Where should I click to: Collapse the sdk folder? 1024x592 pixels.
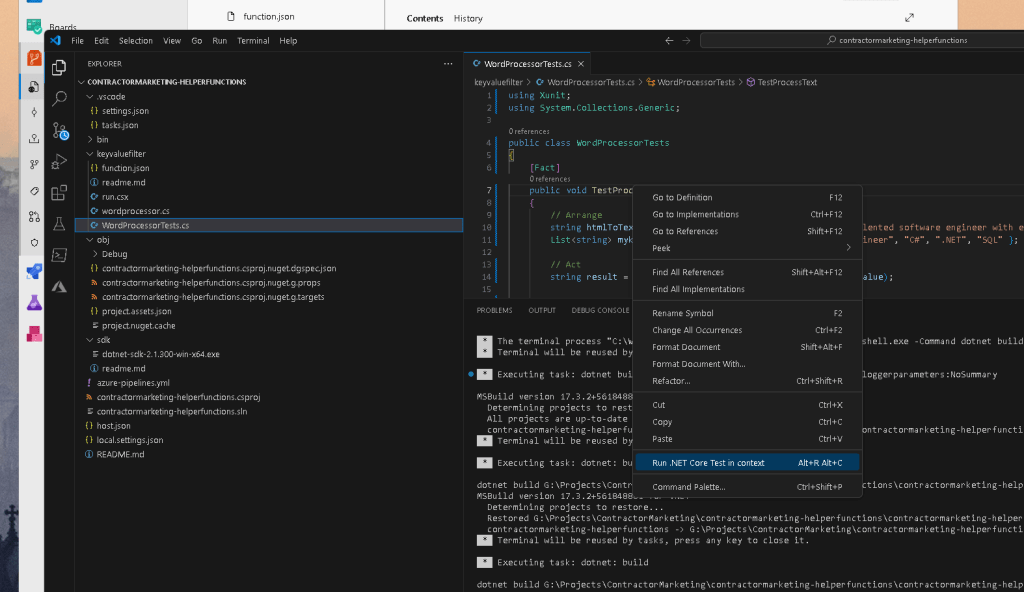[90, 340]
